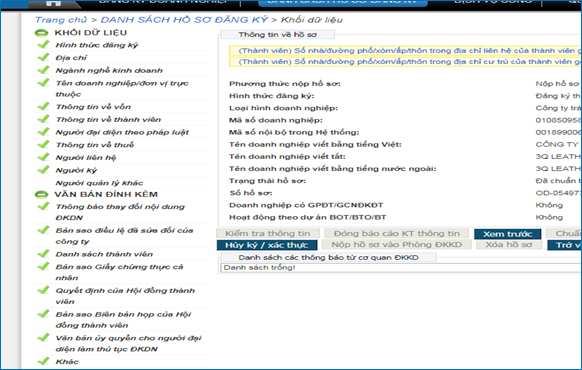Open Địa chỉ in data block

[71, 58]
